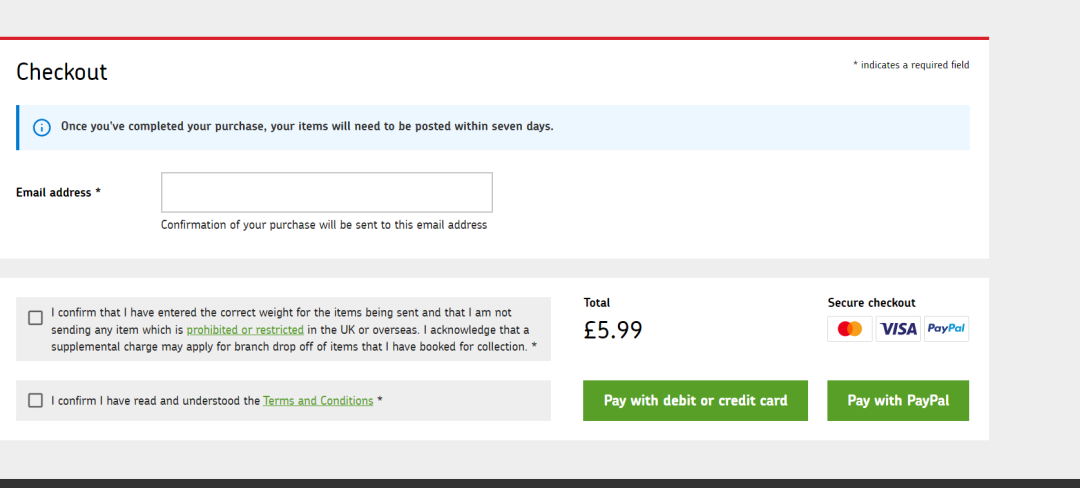
Task: Click the email confirmation helper text
Action: pos(324,225)
